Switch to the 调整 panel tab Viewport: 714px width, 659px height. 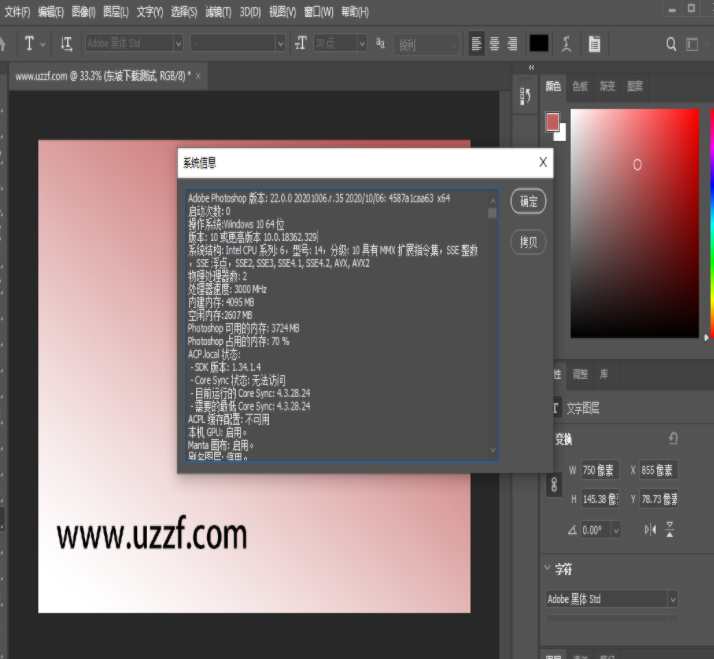click(x=580, y=374)
